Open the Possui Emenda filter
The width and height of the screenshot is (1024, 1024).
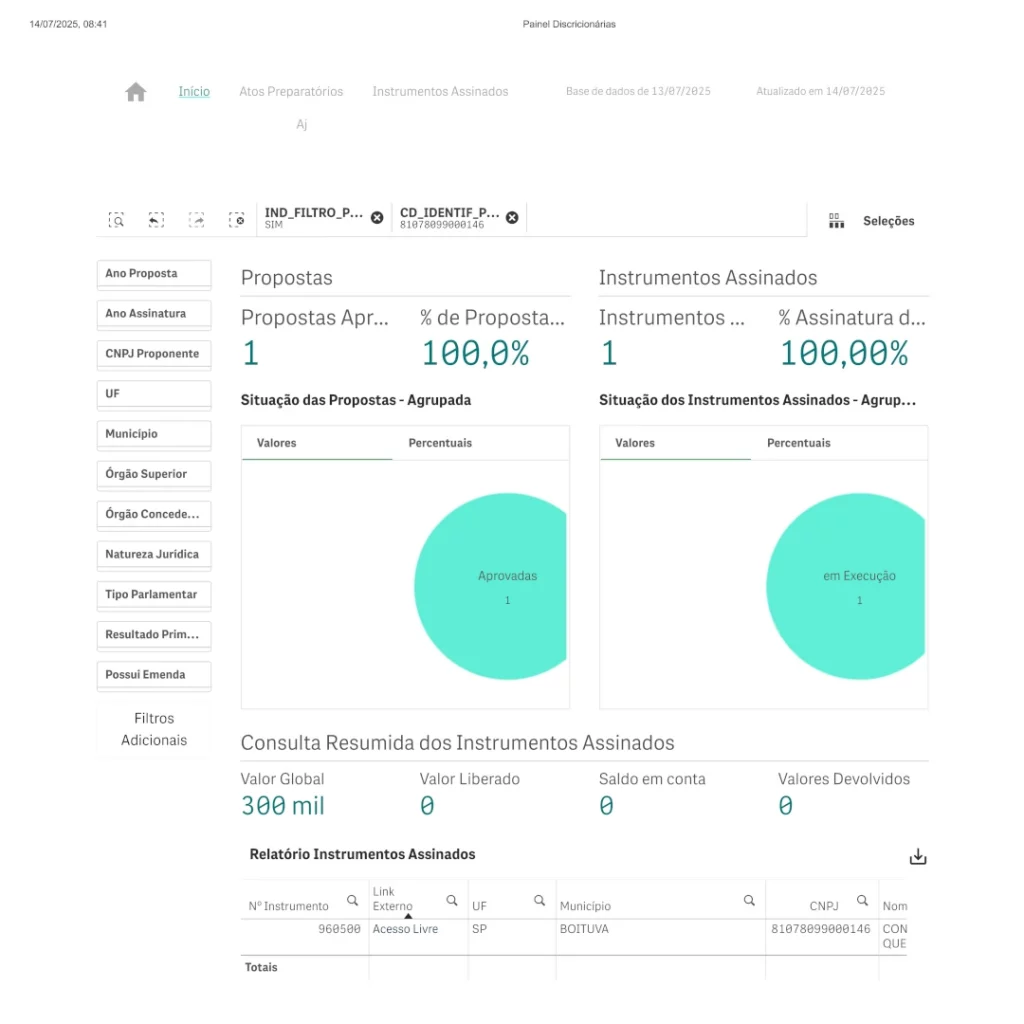(x=154, y=675)
